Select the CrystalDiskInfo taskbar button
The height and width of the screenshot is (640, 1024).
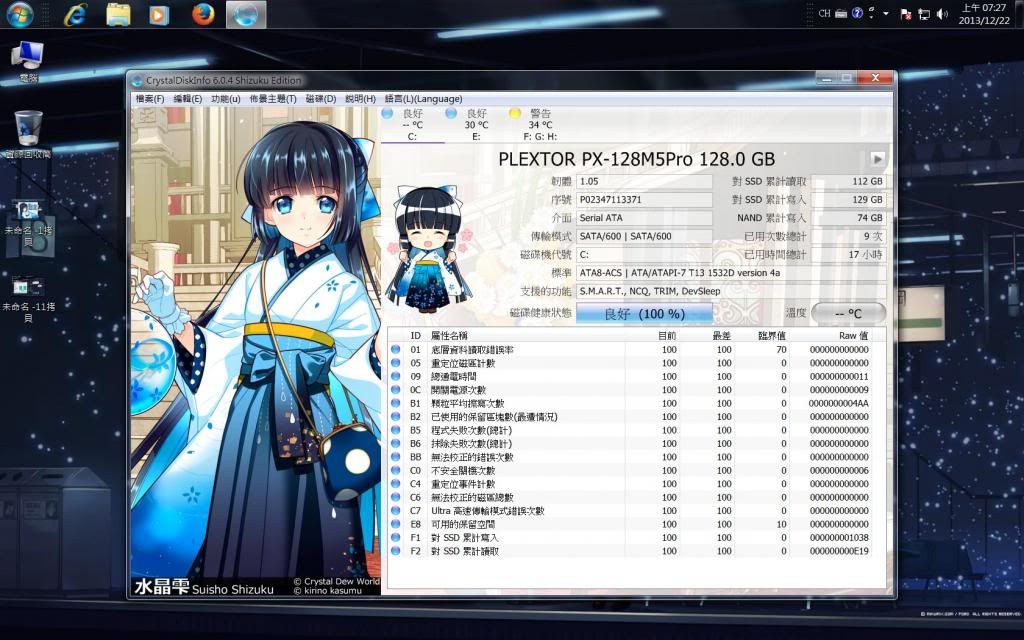(x=246, y=14)
